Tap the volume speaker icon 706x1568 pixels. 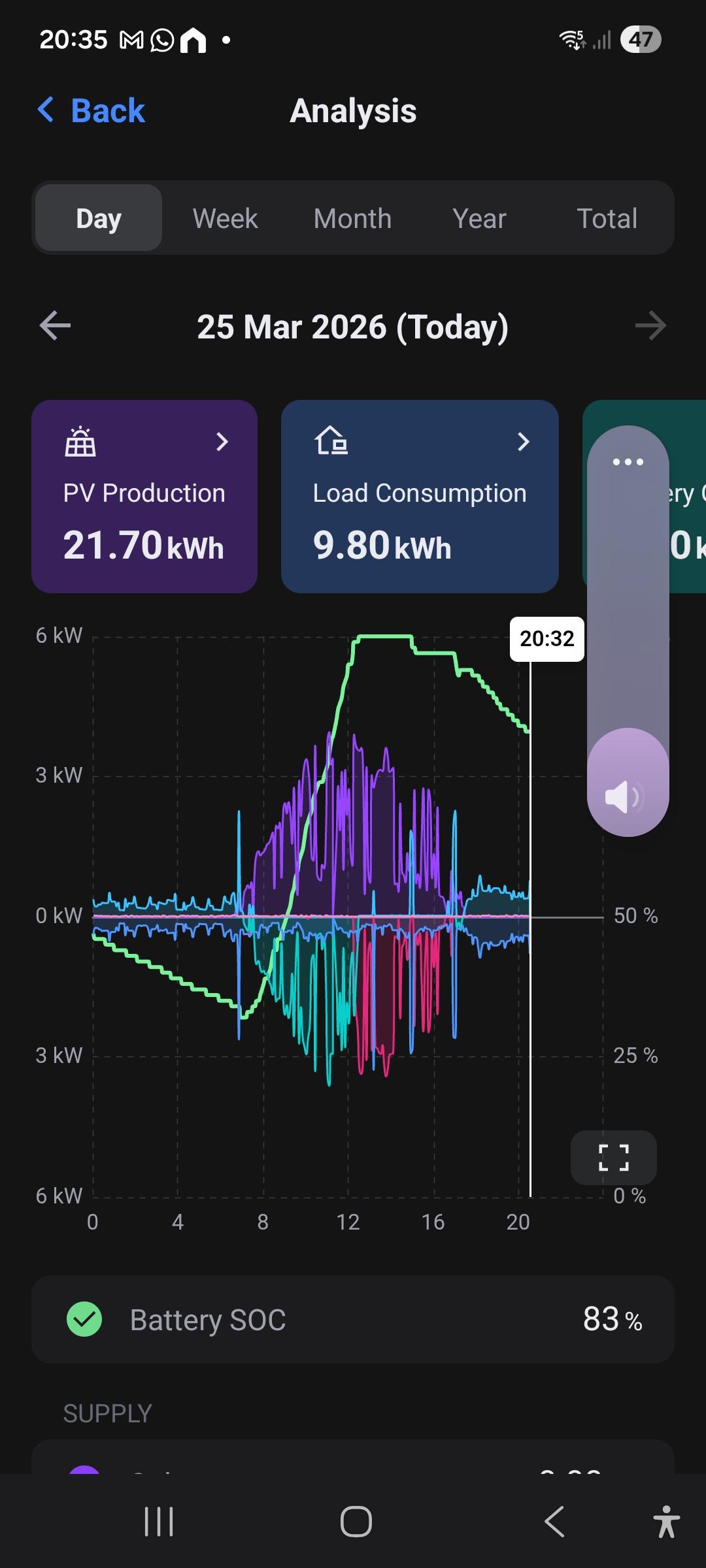624,796
